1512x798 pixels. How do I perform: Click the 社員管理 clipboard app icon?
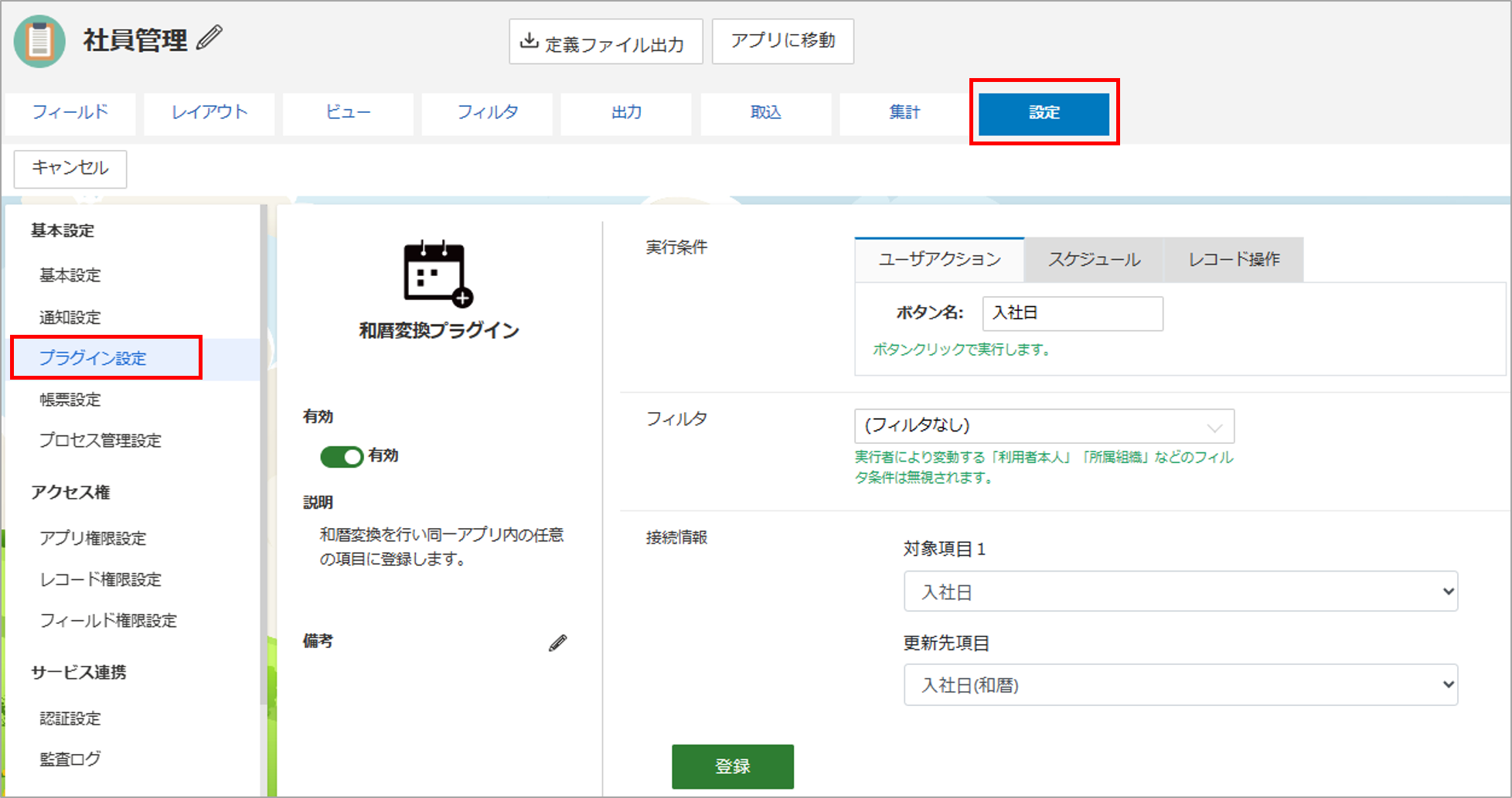click(x=39, y=41)
